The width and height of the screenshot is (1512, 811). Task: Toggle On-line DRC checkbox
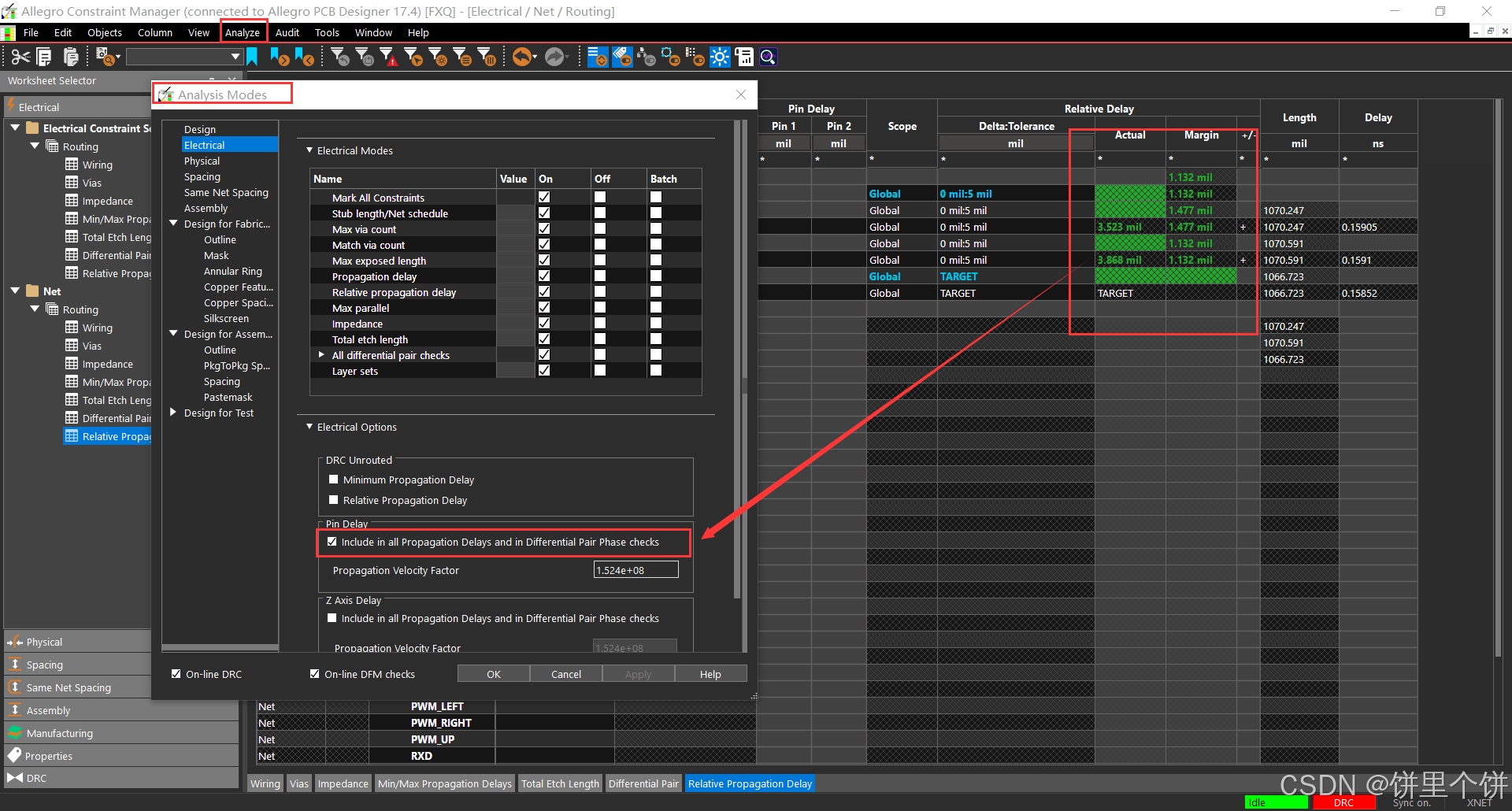pos(176,674)
